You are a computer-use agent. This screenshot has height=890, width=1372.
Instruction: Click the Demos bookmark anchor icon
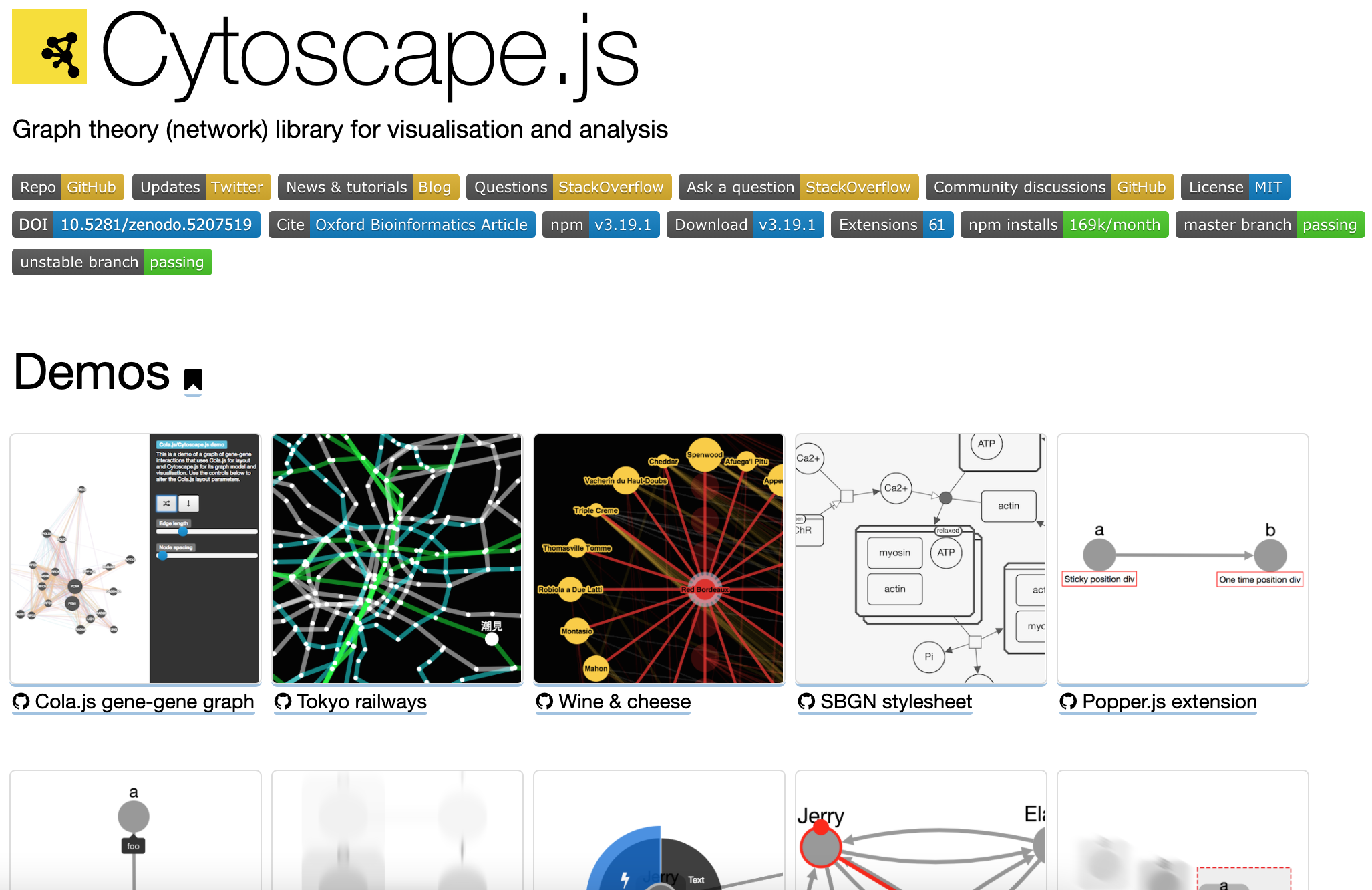193,380
